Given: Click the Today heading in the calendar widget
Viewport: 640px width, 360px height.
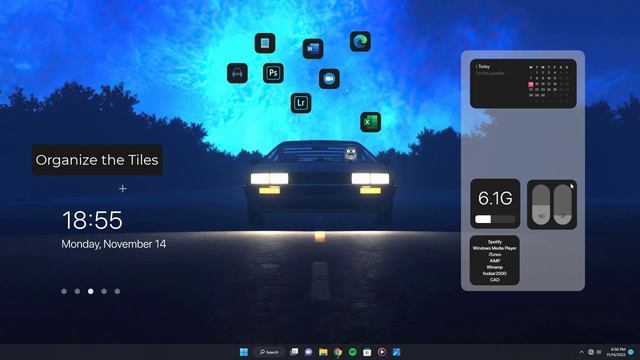Looking at the screenshot, I should coord(483,66).
